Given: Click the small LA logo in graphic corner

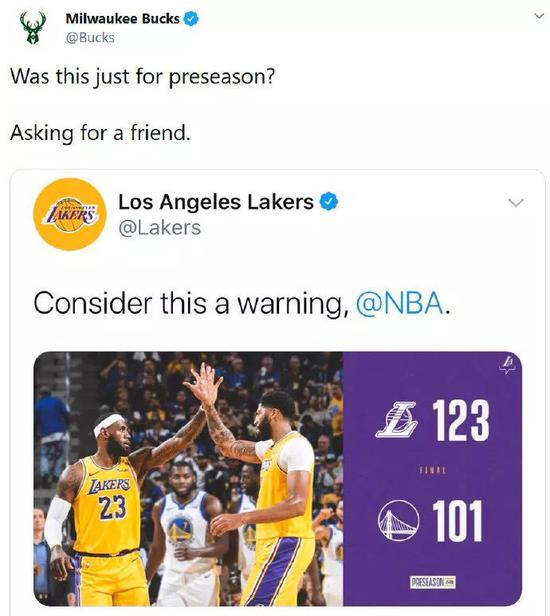Looking at the screenshot, I should [x=507, y=365].
